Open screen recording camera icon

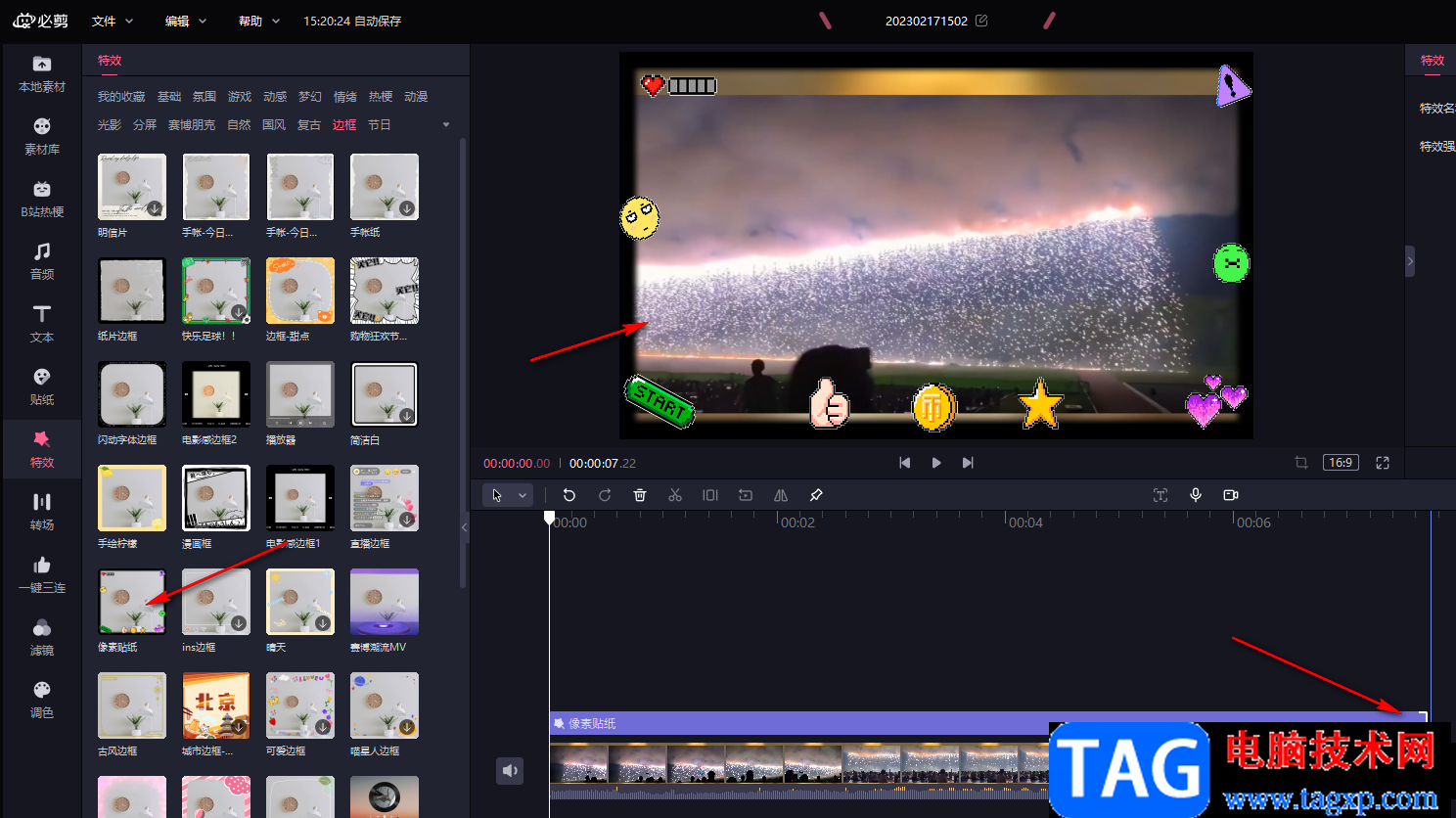1231,495
